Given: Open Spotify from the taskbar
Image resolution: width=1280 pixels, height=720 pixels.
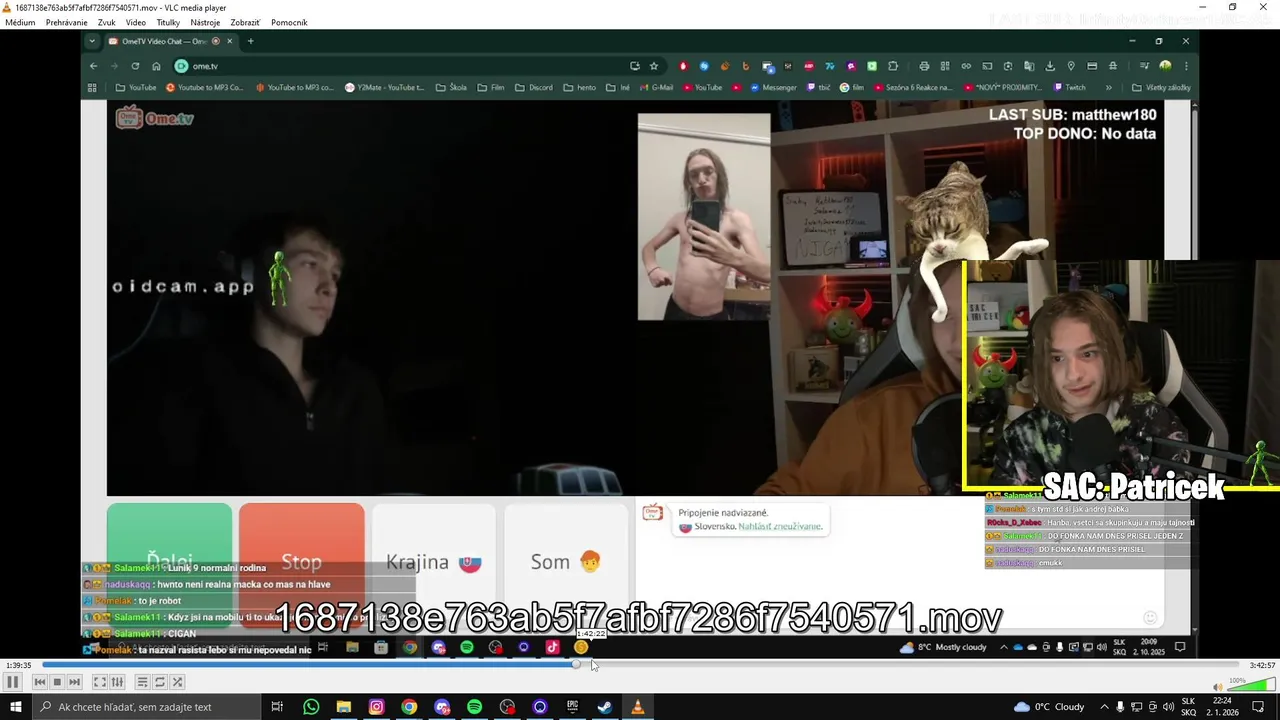Looking at the screenshot, I should pos(474,707).
